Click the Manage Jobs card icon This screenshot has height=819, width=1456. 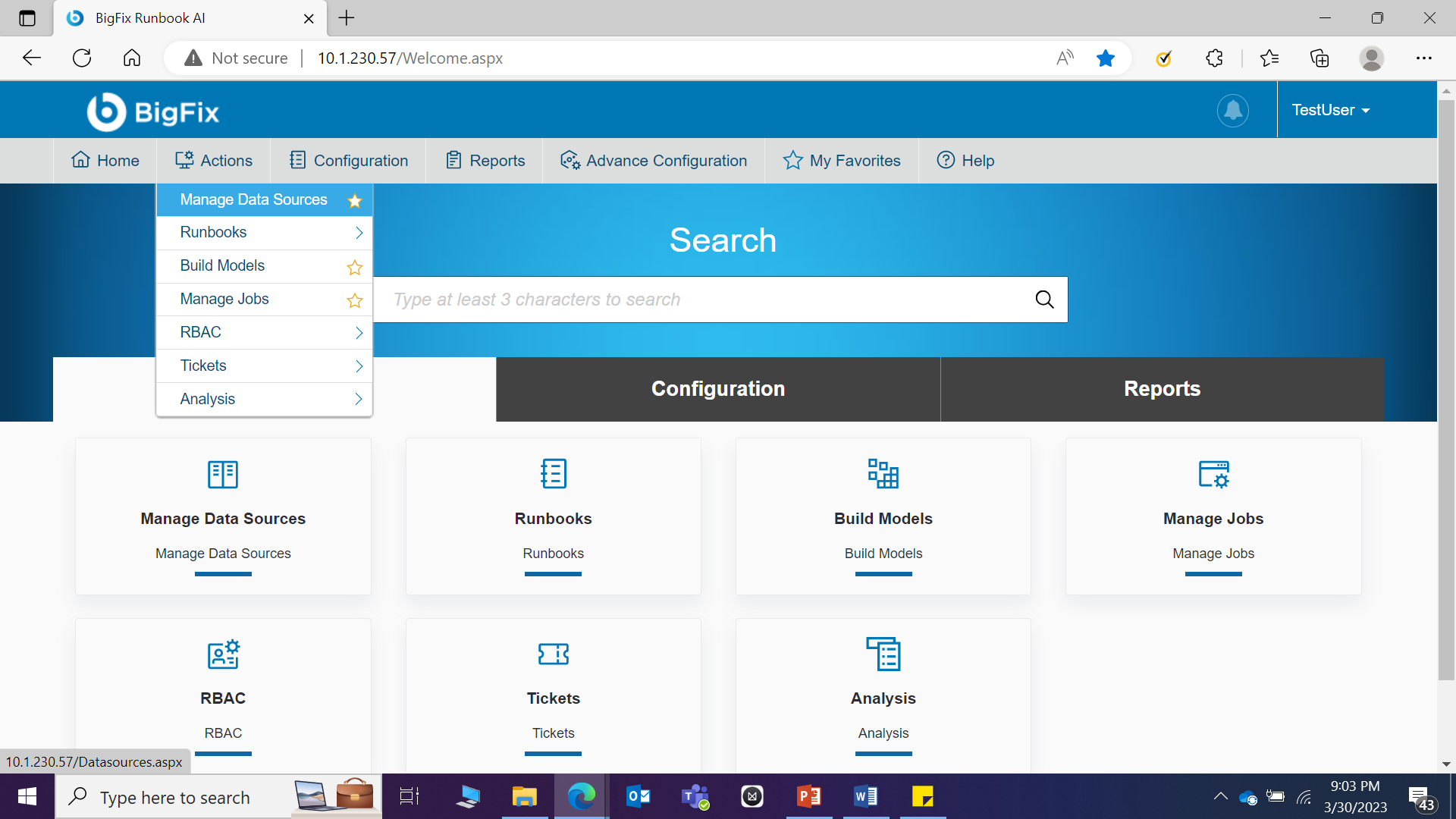1213,475
